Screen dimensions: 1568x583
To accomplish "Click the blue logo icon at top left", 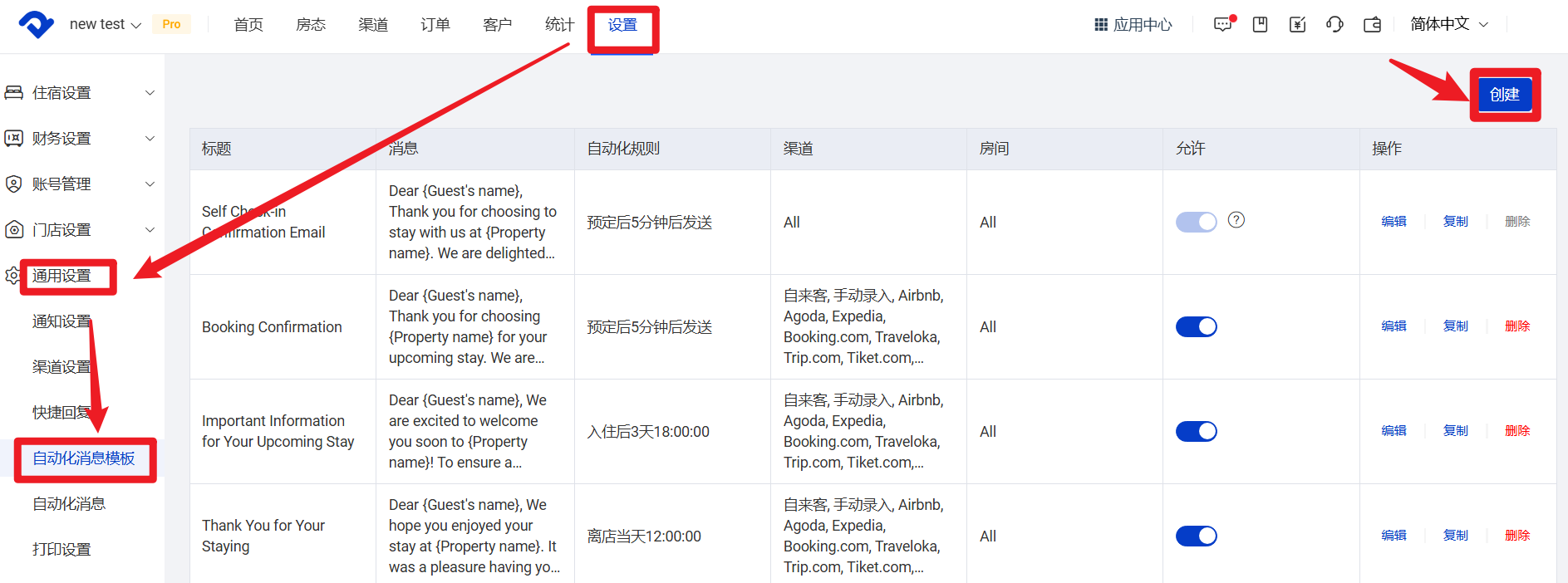I will click(x=36, y=24).
